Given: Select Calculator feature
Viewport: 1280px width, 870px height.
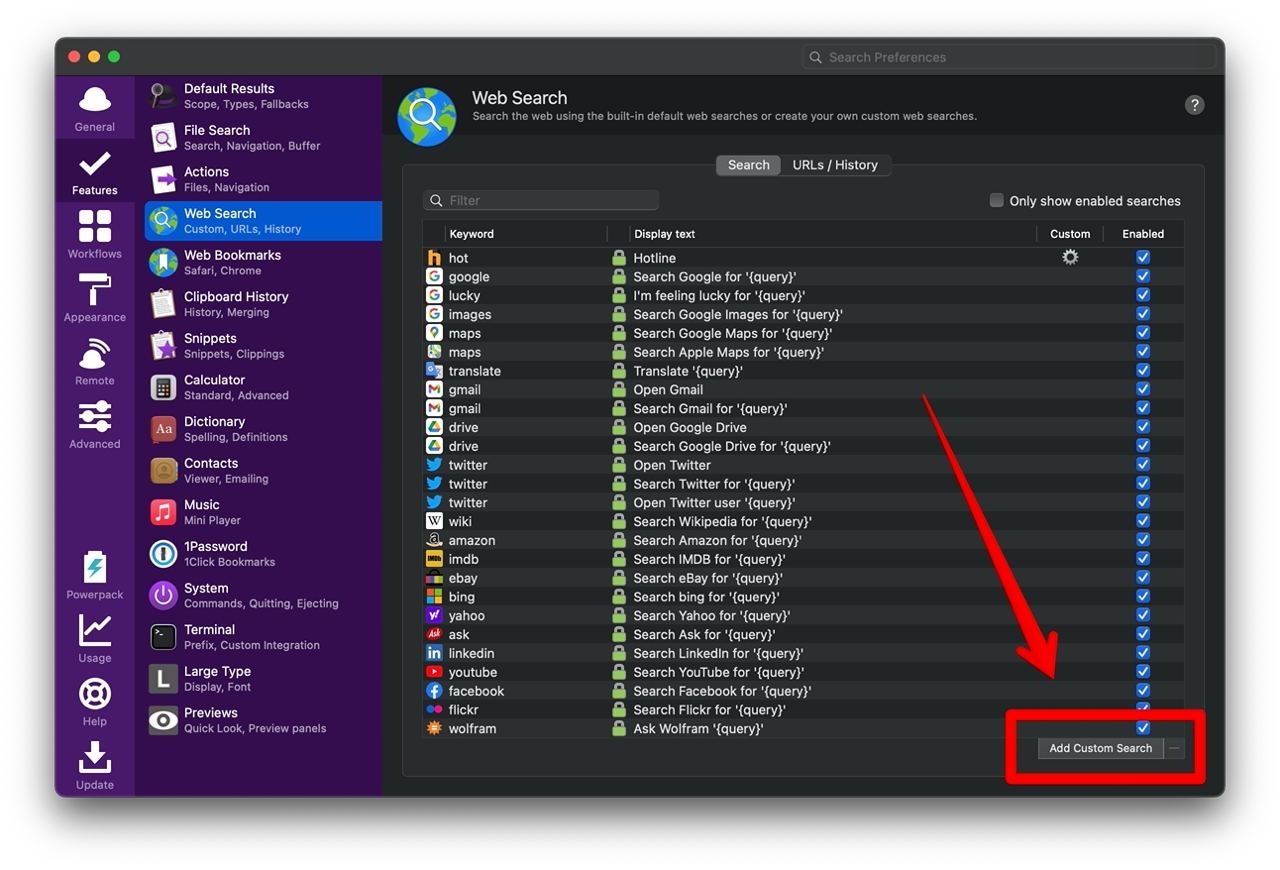Looking at the screenshot, I should point(263,388).
